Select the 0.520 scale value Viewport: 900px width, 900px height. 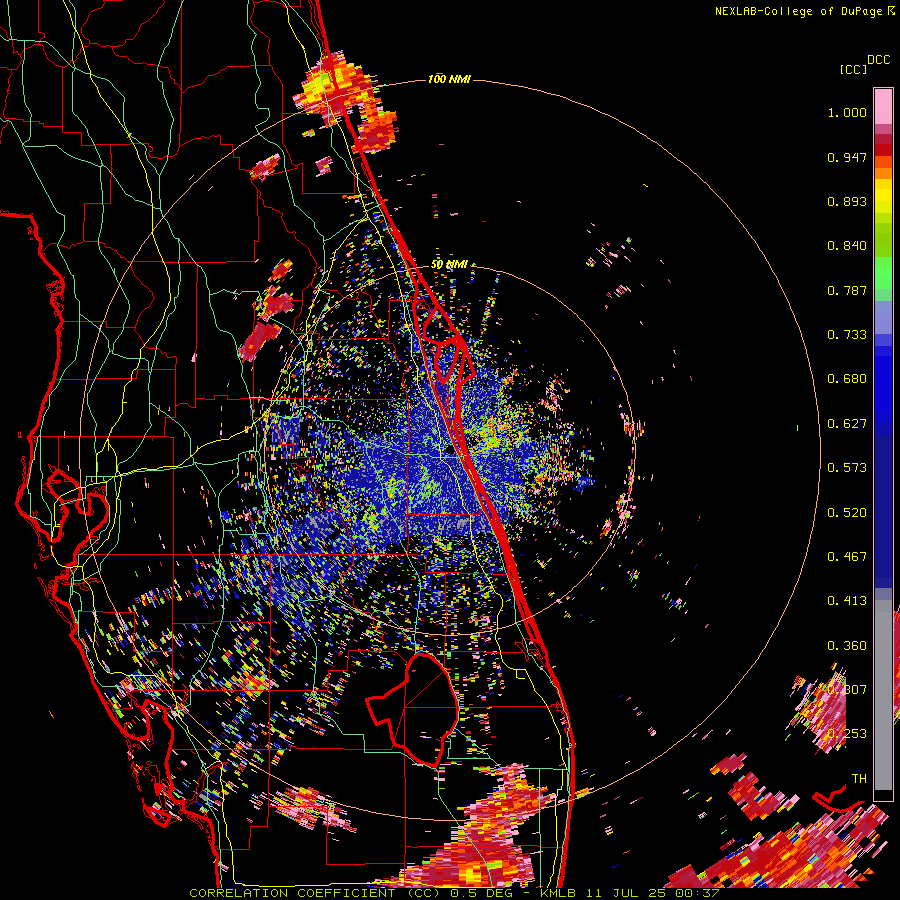[847, 513]
